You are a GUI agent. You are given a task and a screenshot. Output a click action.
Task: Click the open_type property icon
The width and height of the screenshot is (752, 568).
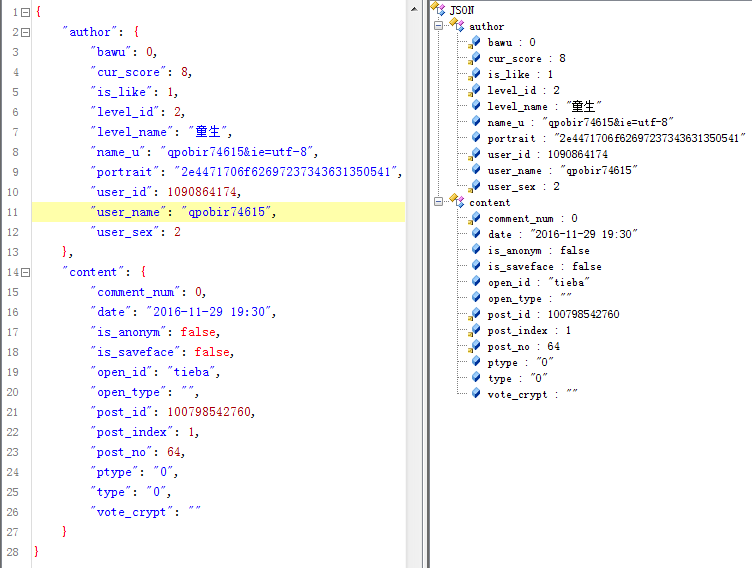tap(476, 297)
